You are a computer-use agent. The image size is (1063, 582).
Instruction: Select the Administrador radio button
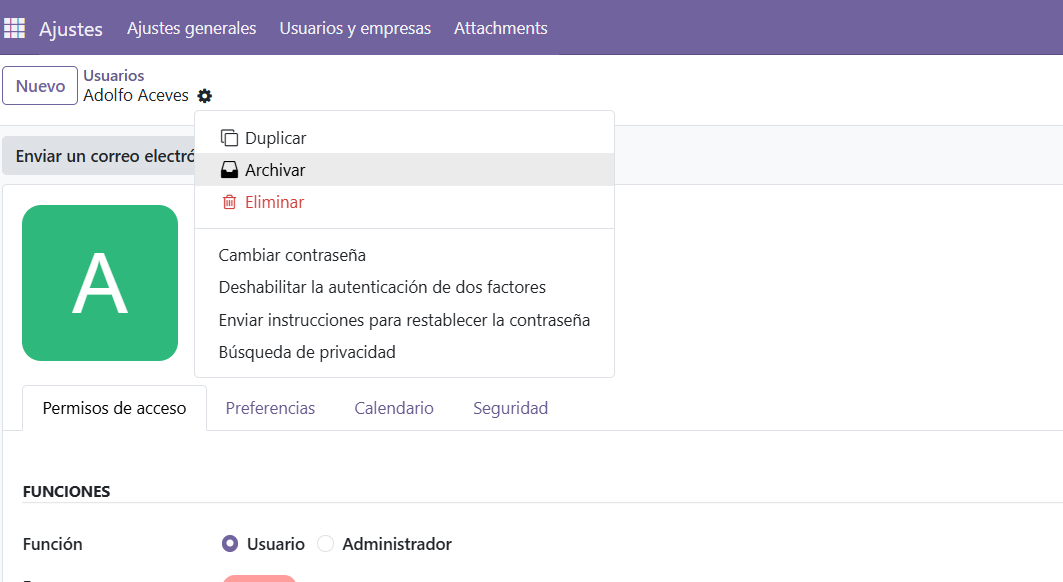pos(325,544)
